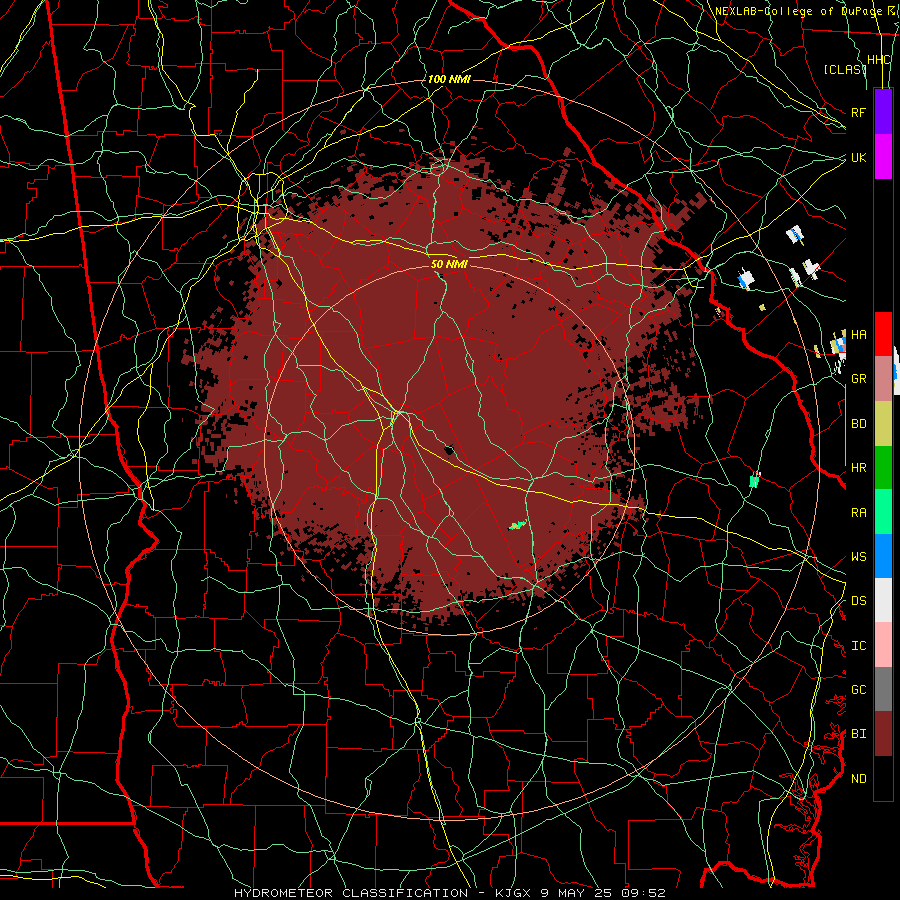The height and width of the screenshot is (900, 900).
Task: Click the GC legend label
Action: click(859, 690)
